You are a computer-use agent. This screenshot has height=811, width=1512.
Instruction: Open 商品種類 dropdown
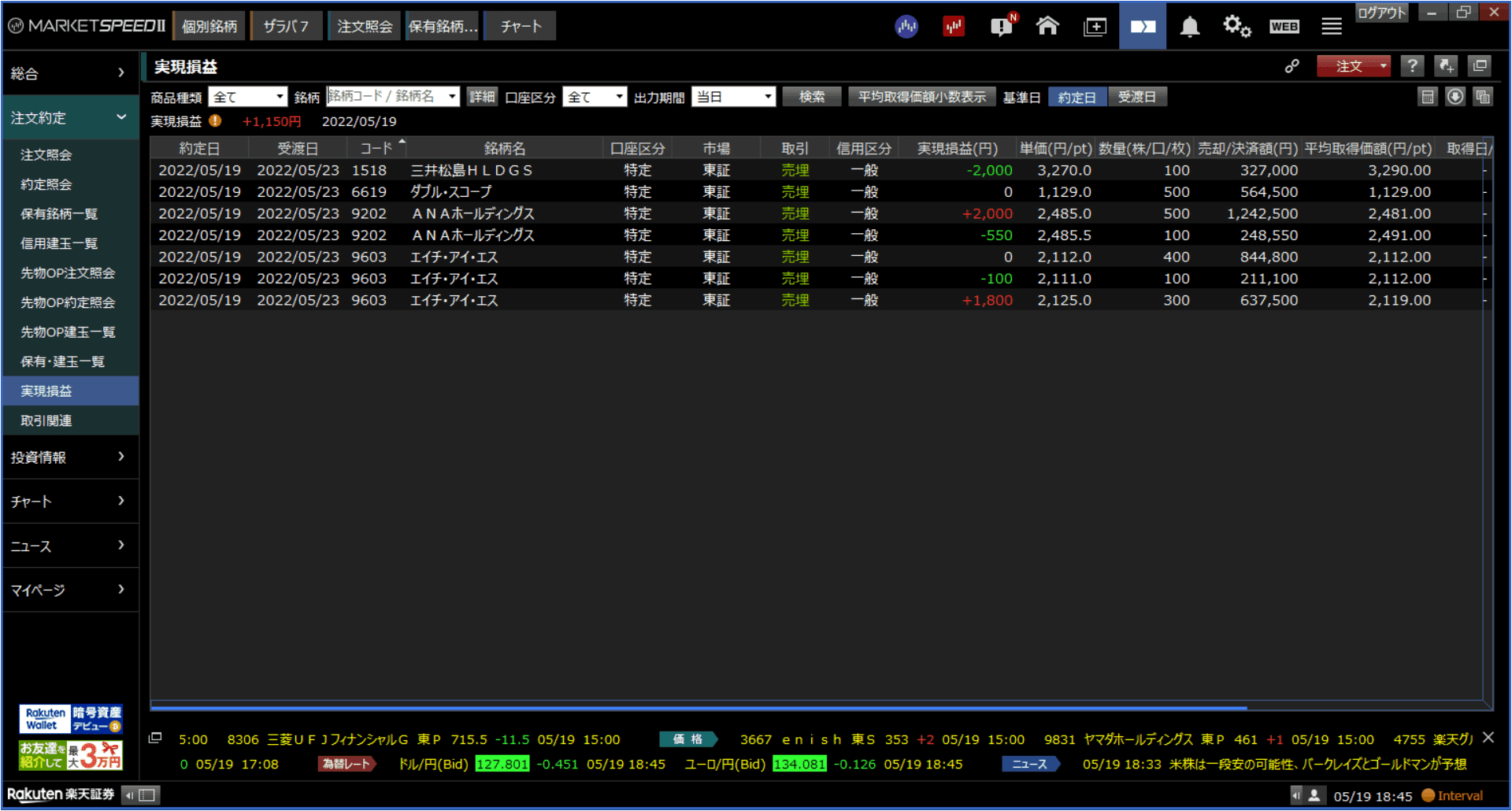coord(248,97)
